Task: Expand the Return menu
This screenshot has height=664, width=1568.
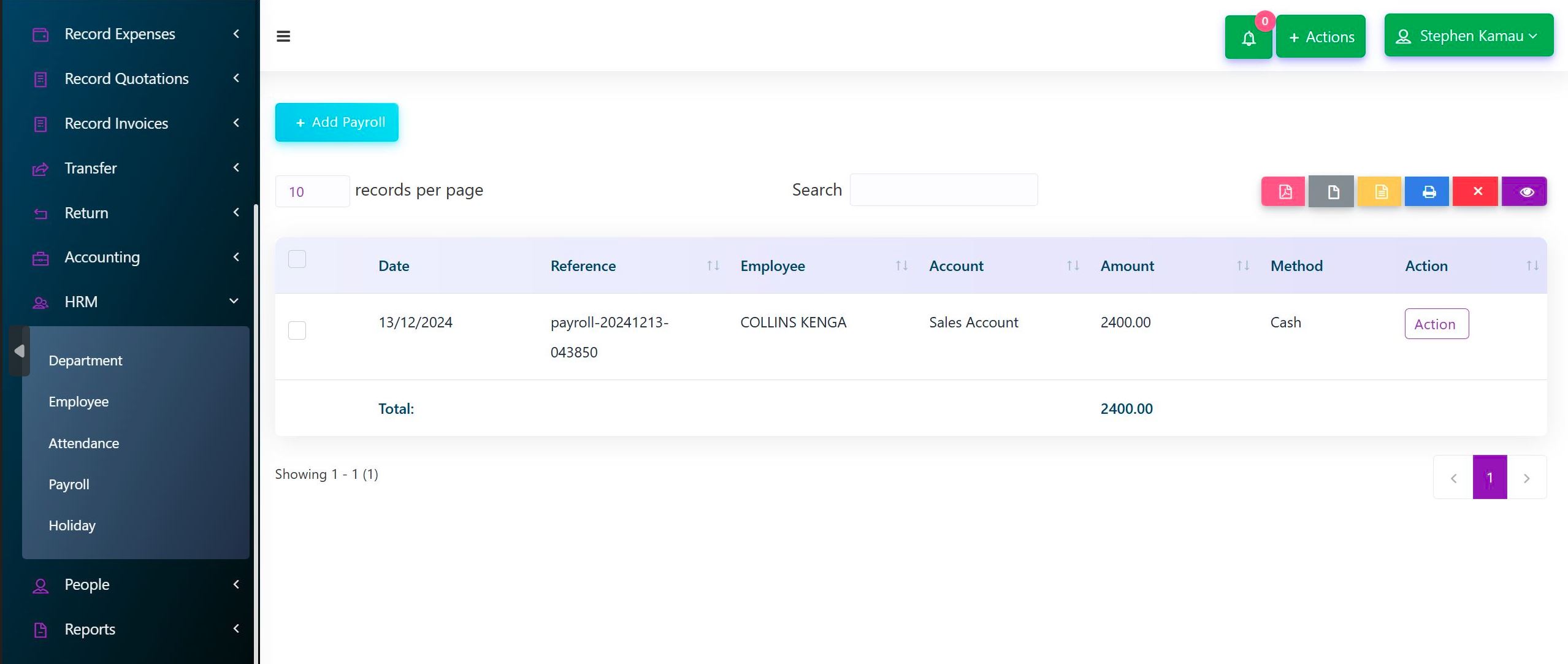Action: [x=236, y=212]
